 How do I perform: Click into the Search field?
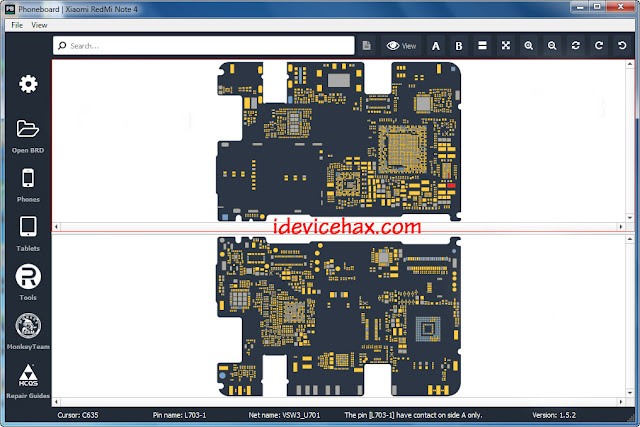pyautogui.click(x=203, y=46)
